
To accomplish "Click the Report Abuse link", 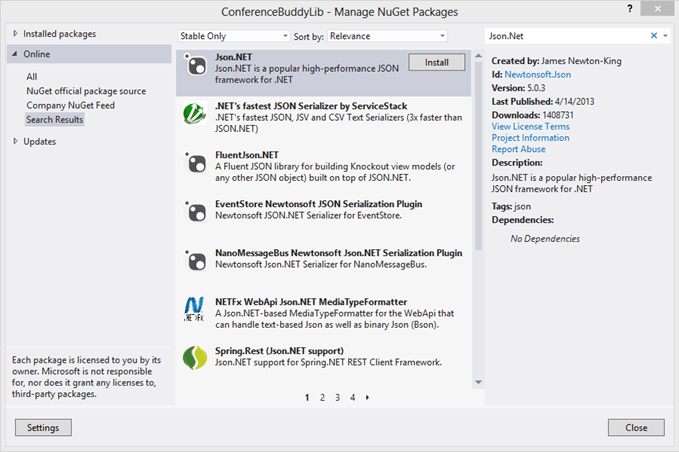I will click(x=518, y=149).
